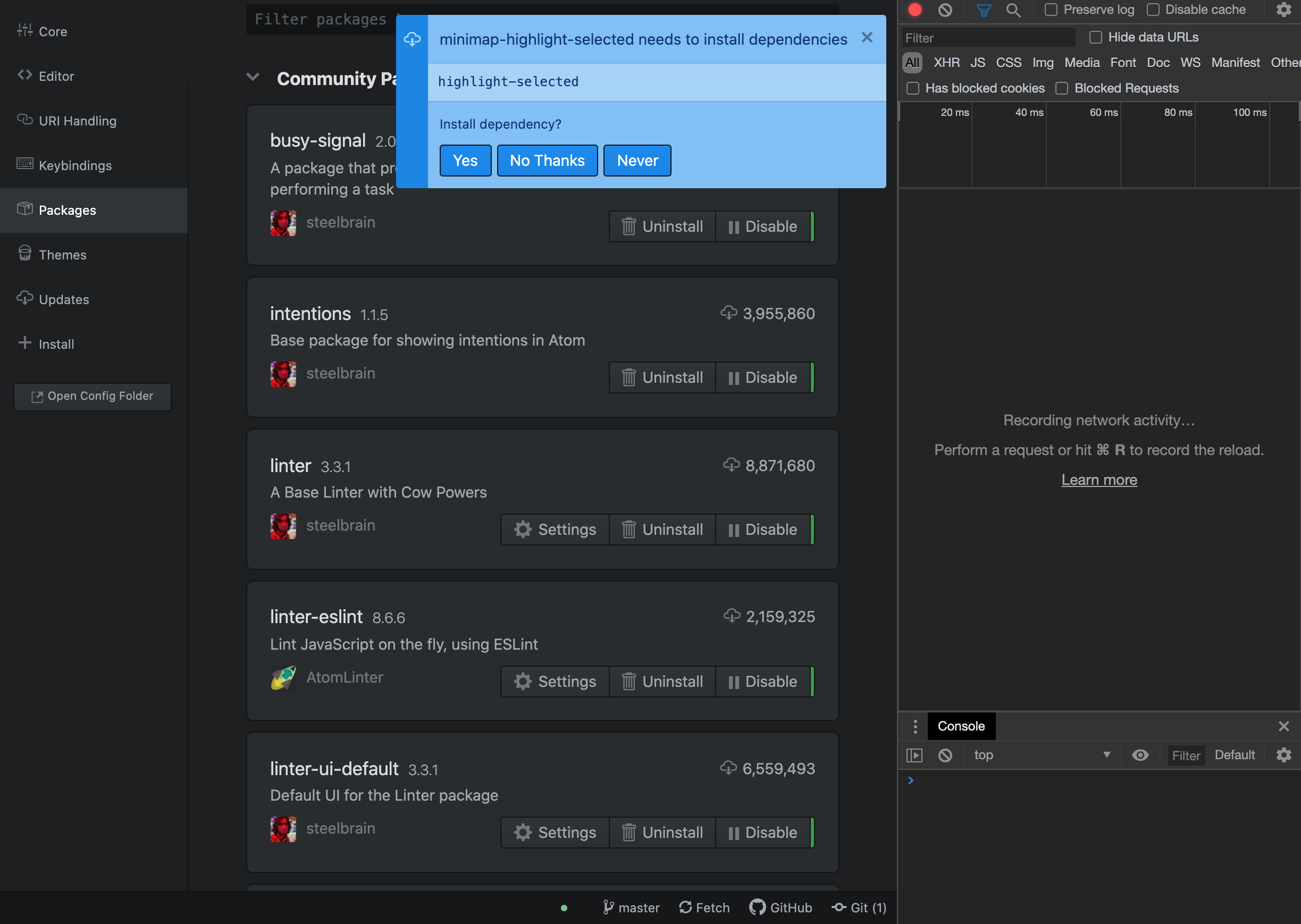
Task: Collapse the Community Packages section
Action: [x=253, y=78]
